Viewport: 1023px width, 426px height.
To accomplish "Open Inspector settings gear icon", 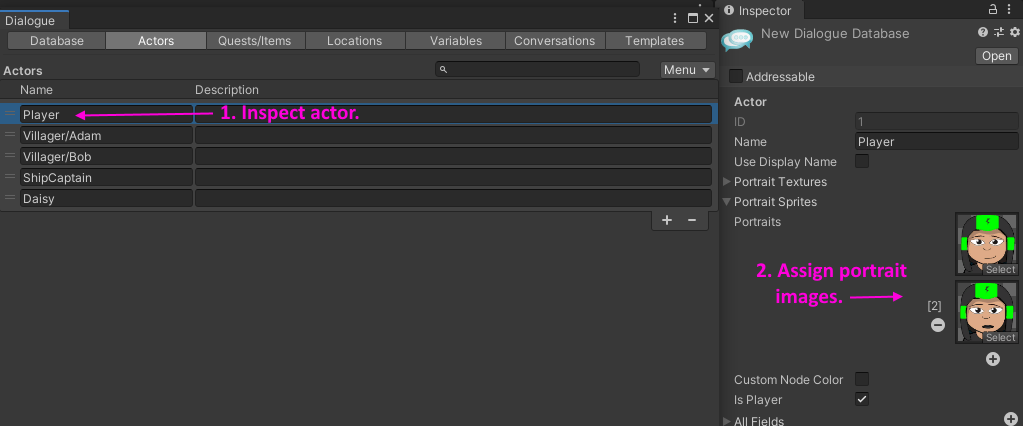I will click(1015, 32).
